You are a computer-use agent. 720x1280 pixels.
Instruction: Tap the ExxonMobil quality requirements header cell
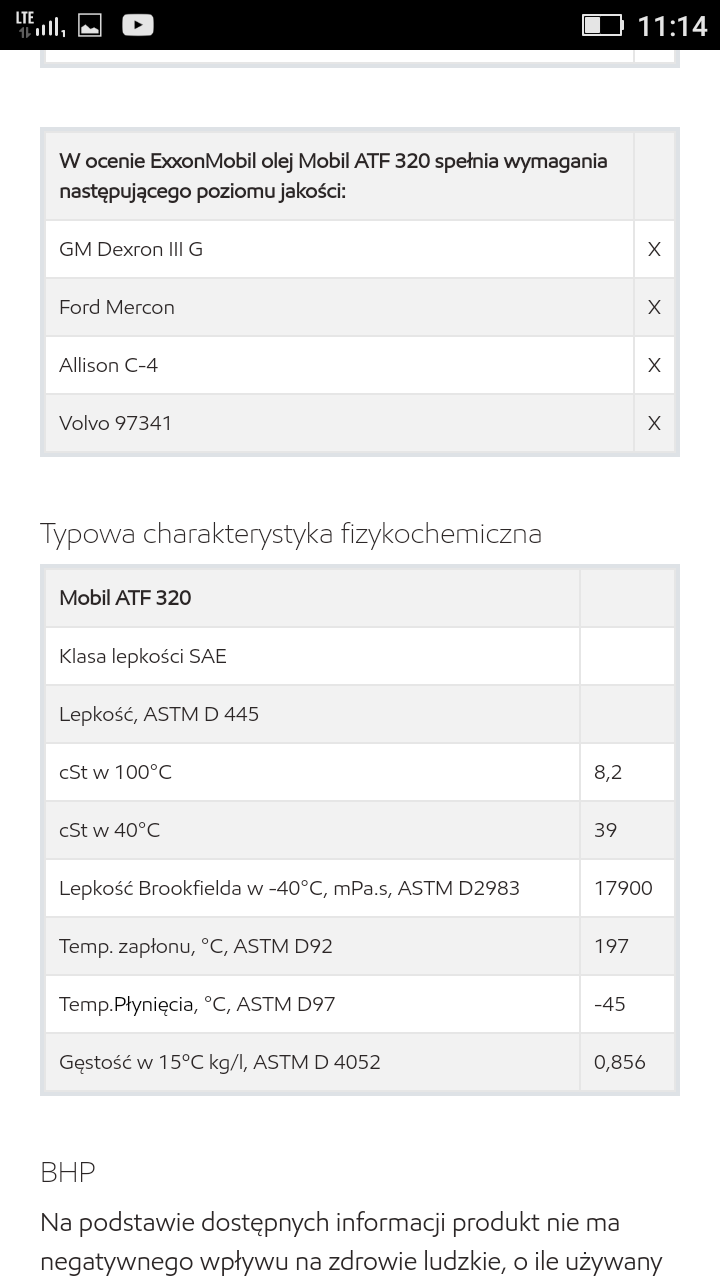(x=339, y=175)
